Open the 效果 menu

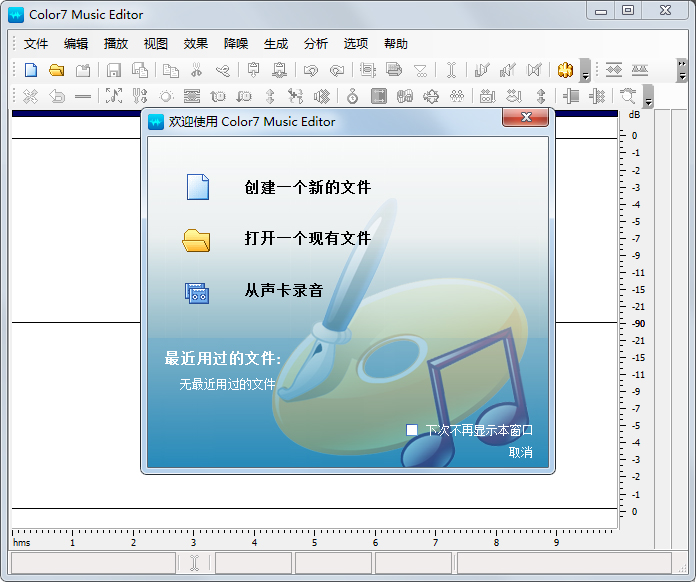pos(196,44)
